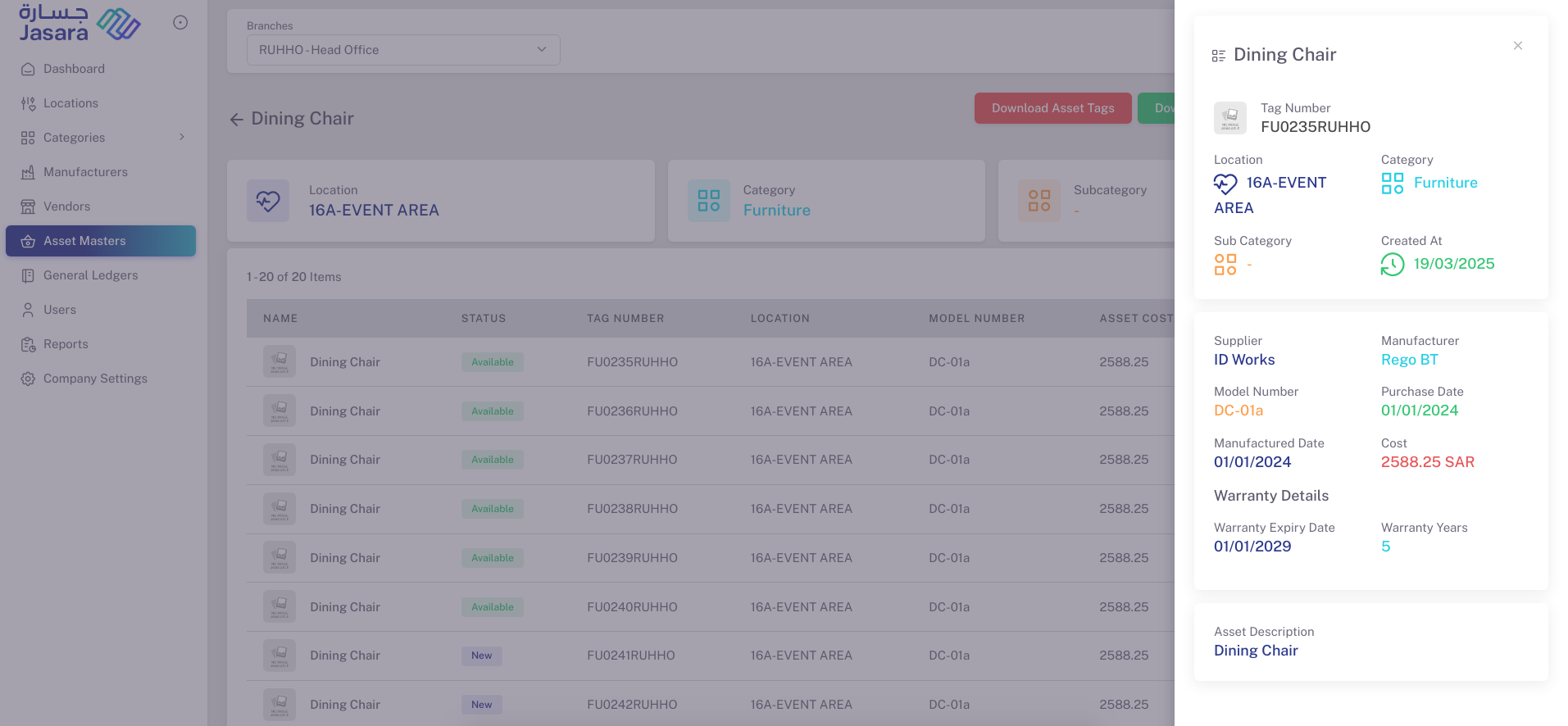The width and height of the screenshot is (1568, 726).
Task: Click the Manufacturers sidebar icon
Action: click(28, 172)
